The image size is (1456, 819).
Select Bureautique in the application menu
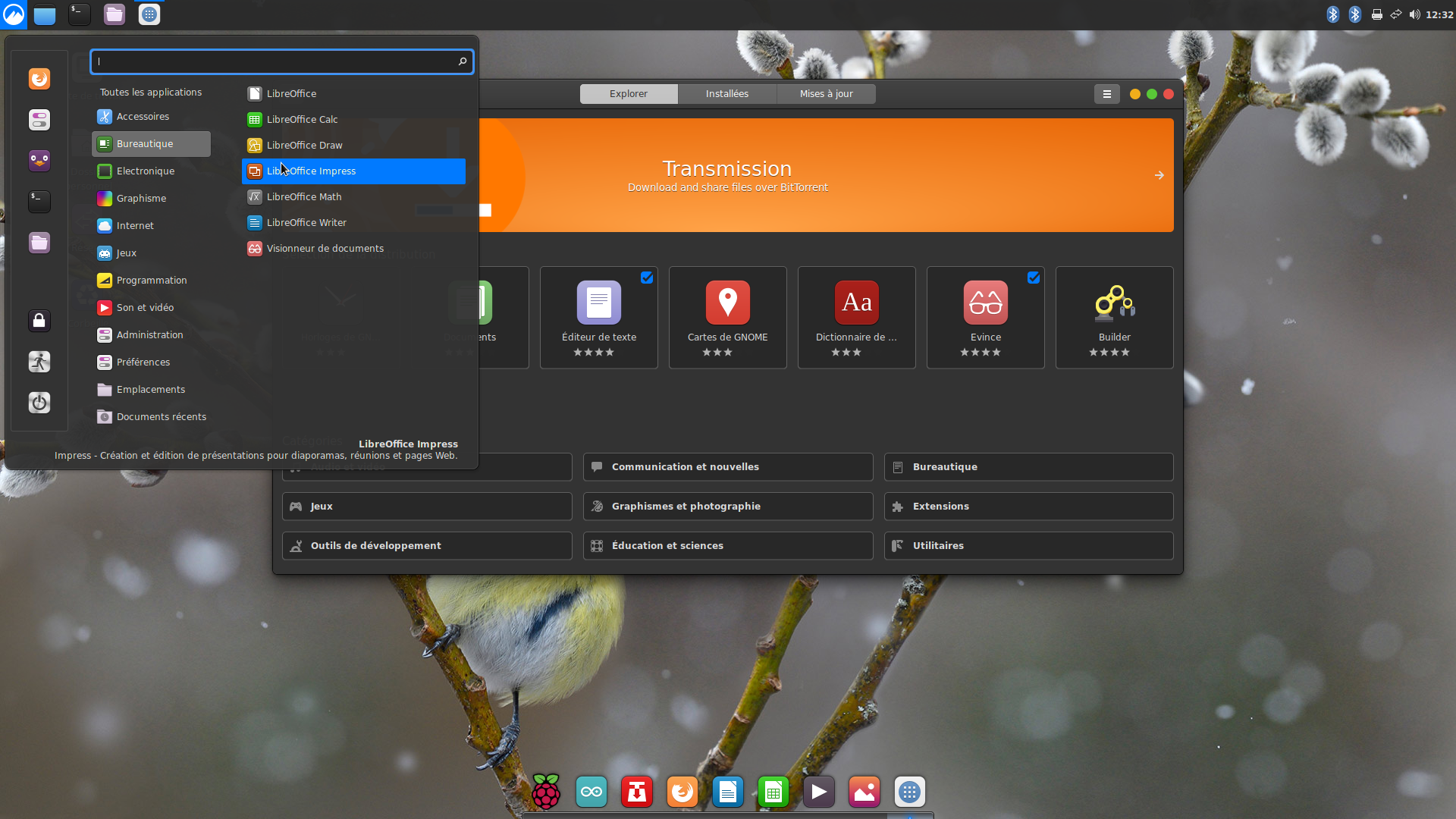point(151,144)
